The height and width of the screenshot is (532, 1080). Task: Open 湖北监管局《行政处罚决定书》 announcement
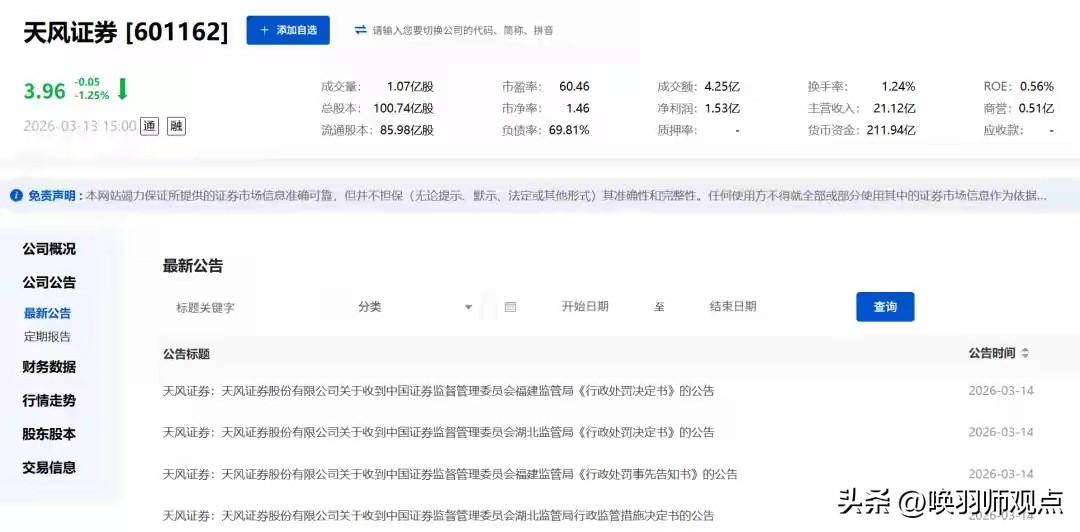[438, 433]
